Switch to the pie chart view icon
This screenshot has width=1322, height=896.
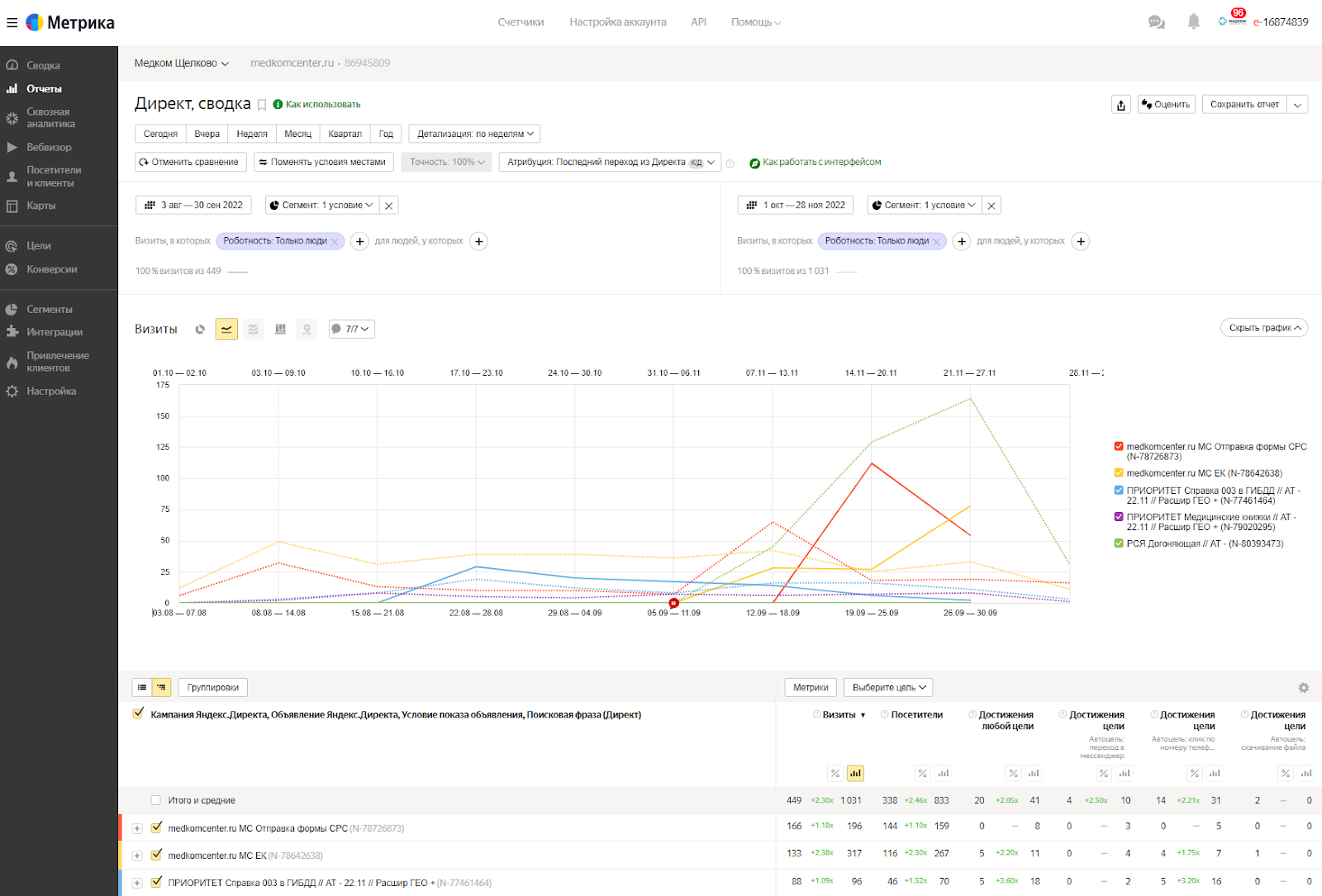pos(200,329)
